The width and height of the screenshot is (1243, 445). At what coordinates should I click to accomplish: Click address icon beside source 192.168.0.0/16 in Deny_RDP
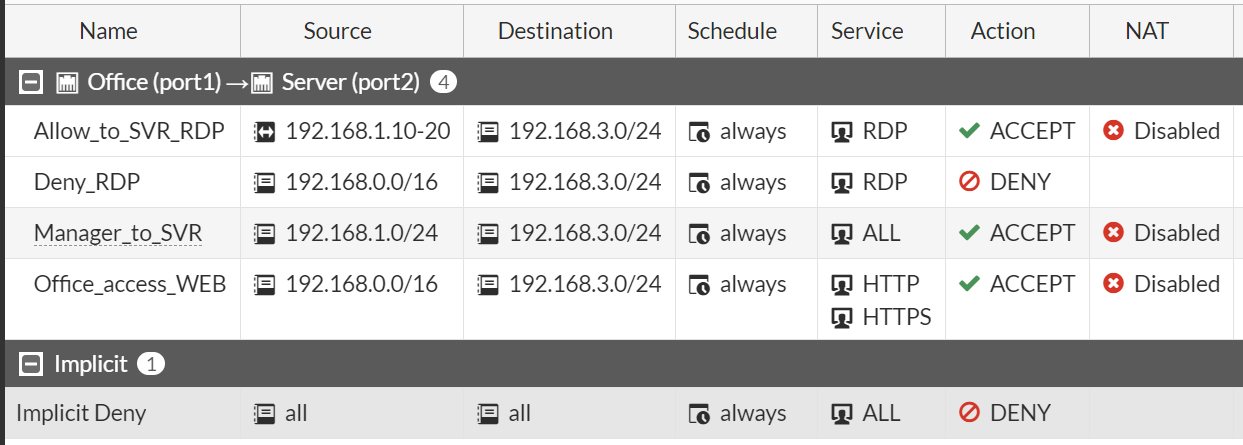[x=265, y=182]
